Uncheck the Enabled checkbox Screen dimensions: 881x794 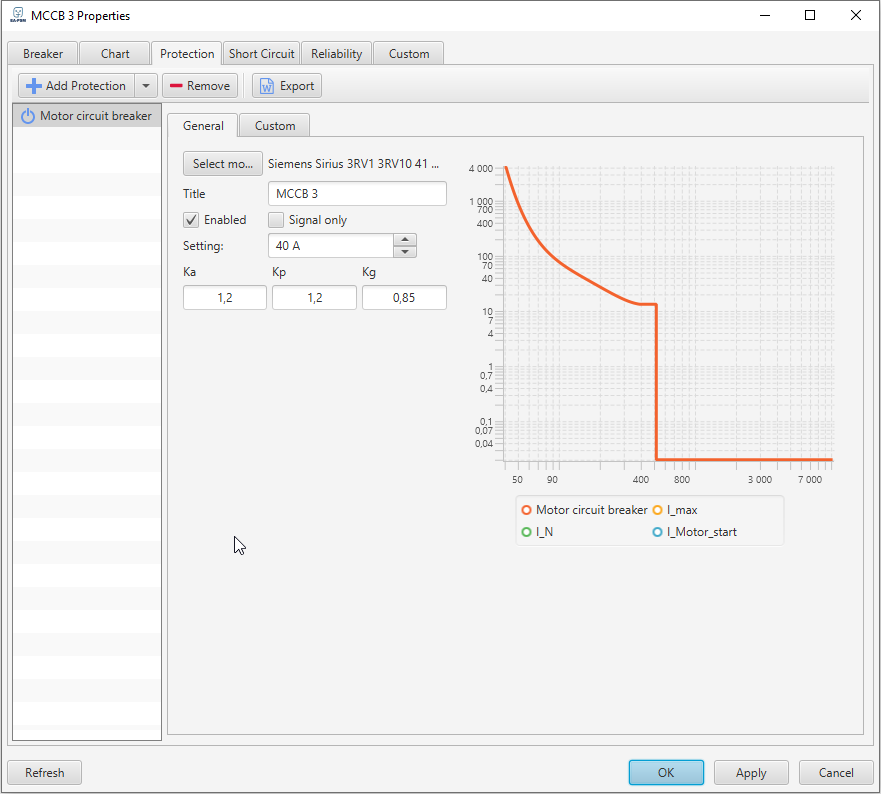click(191, 220)
